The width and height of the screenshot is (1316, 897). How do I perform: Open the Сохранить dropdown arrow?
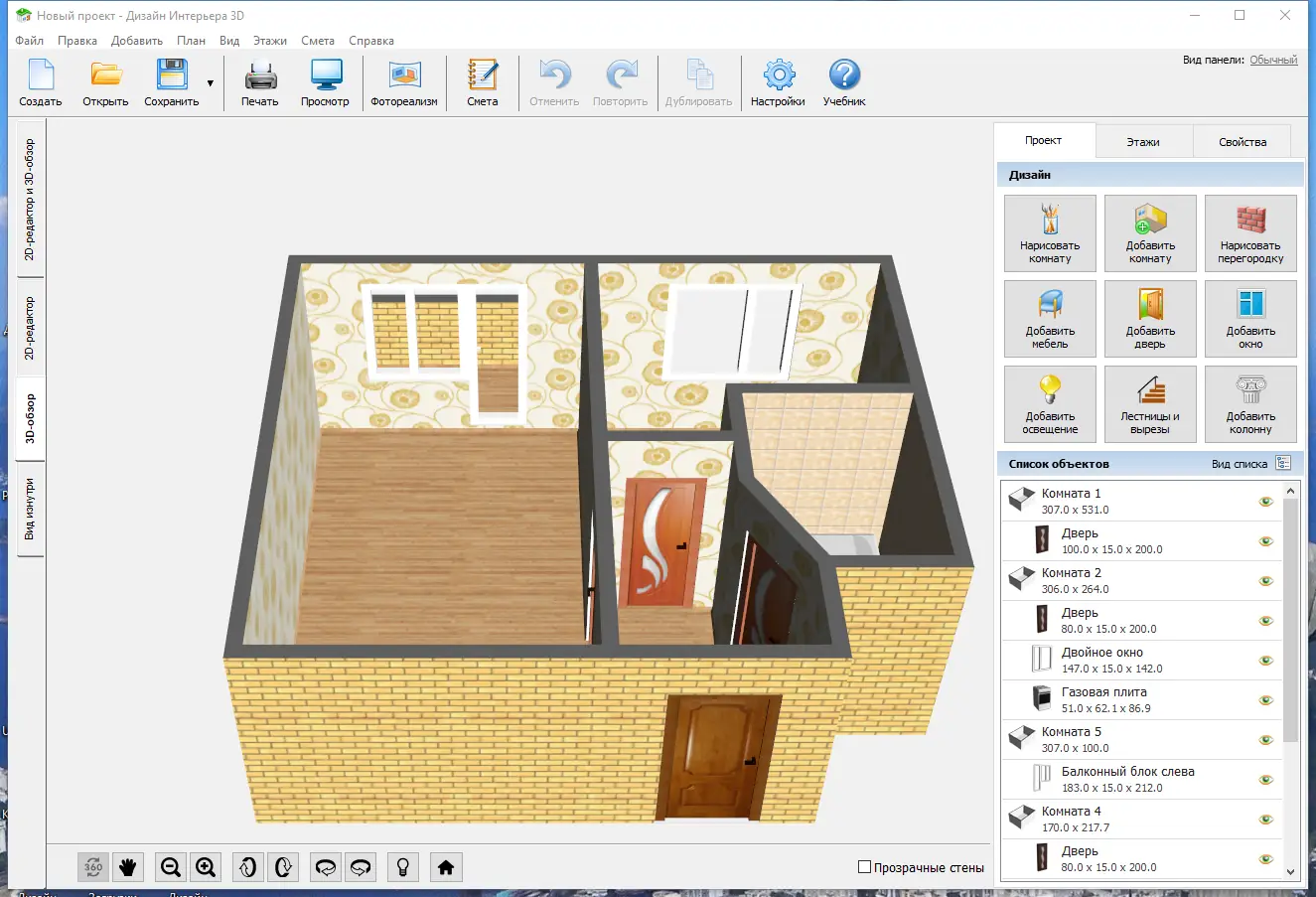[x=210, y=83]
